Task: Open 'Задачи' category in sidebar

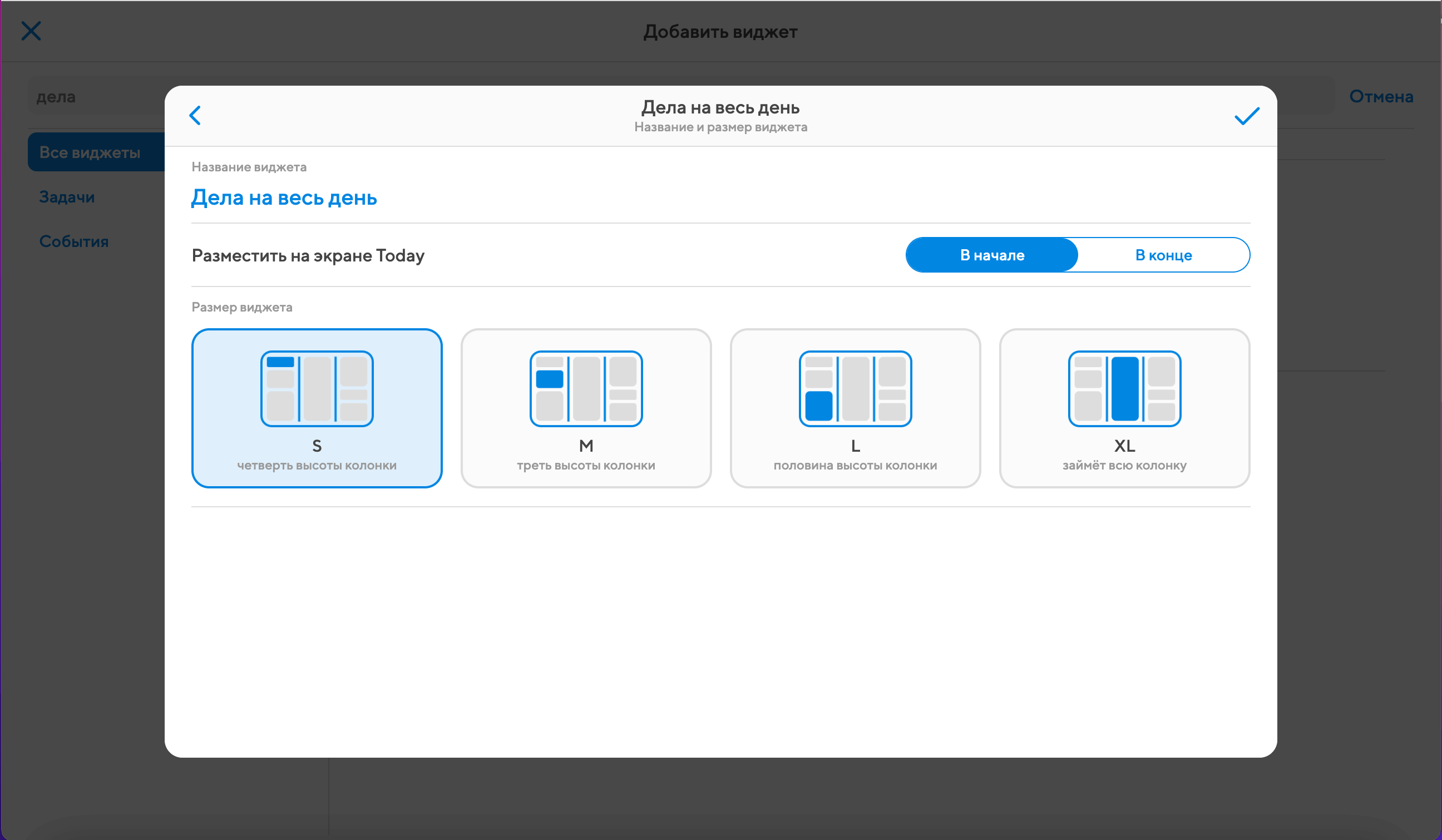Action: point(67,197)
